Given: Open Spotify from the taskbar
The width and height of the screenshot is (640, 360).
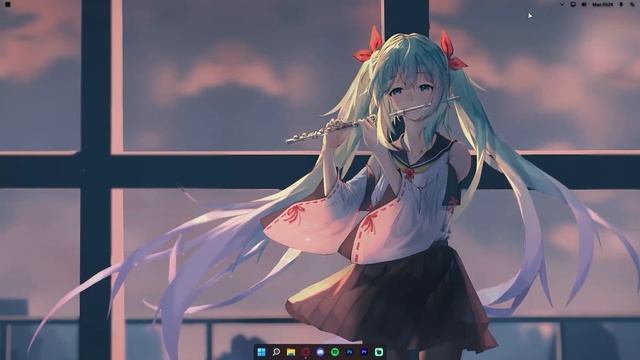Looking at the screenshot, I should click(335, 352).
